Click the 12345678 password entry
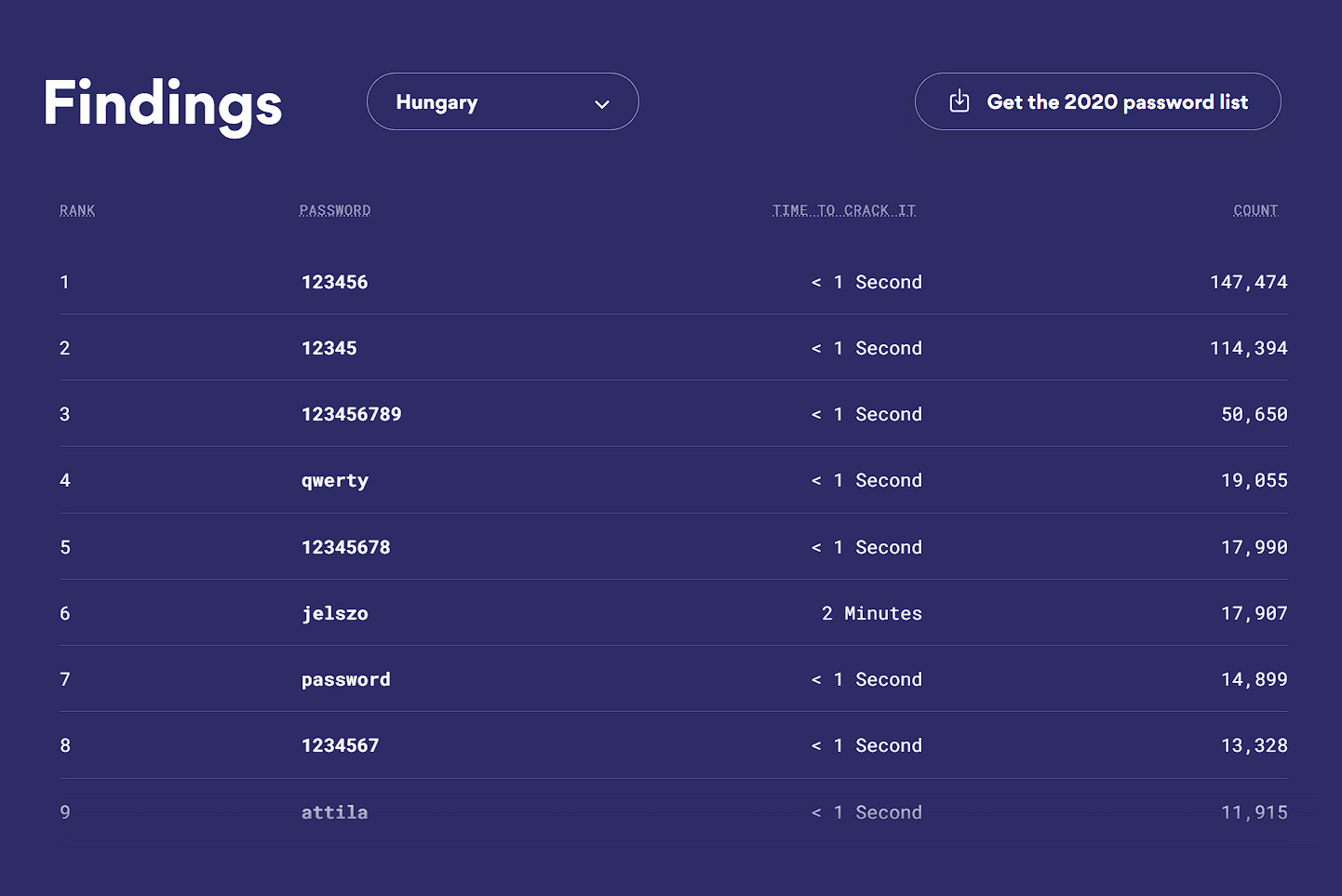This screenshot has width=1342, height=896. [x=345, y=547]
